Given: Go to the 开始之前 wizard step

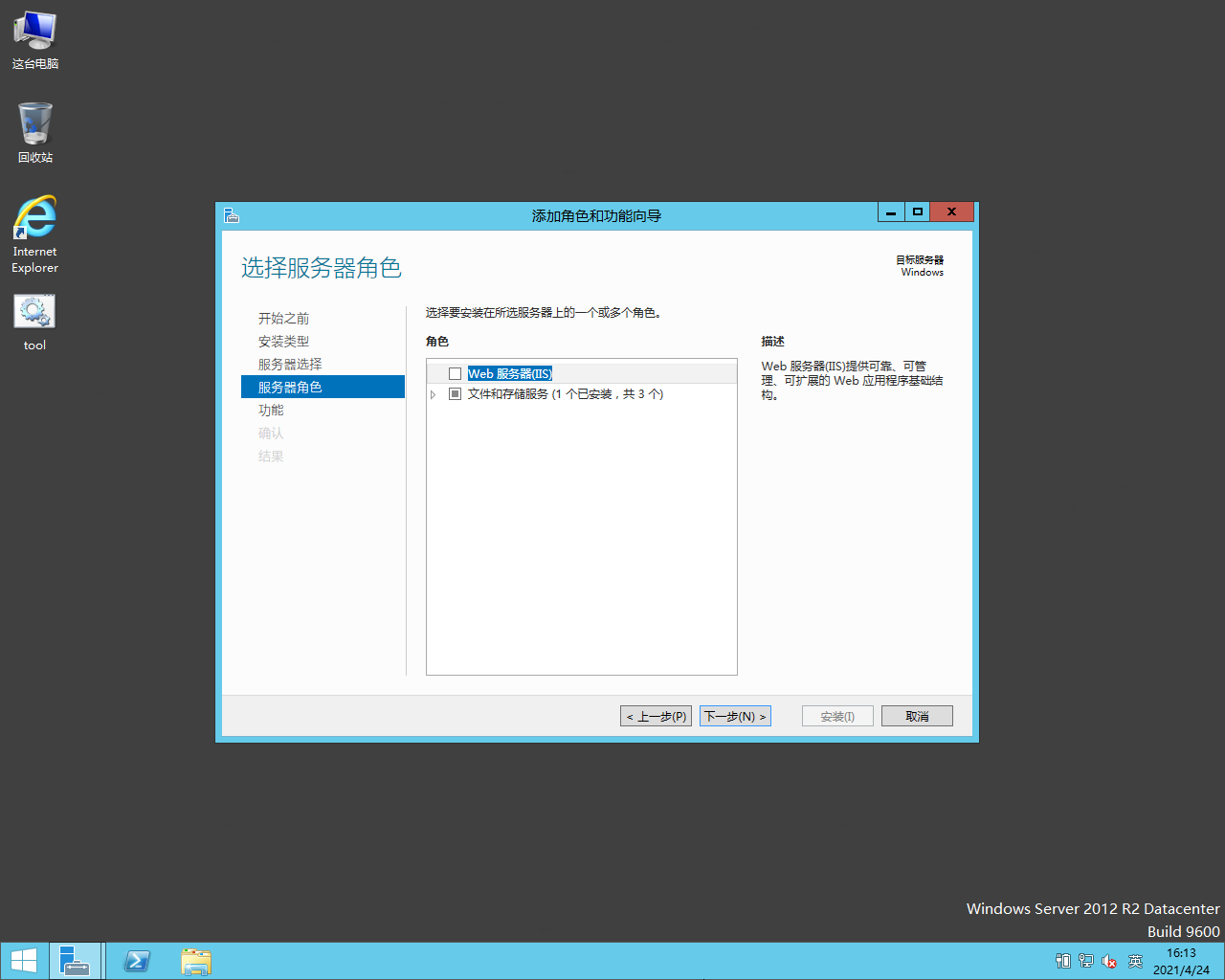Looking at the screenshot, I should (x=283, y=319).
